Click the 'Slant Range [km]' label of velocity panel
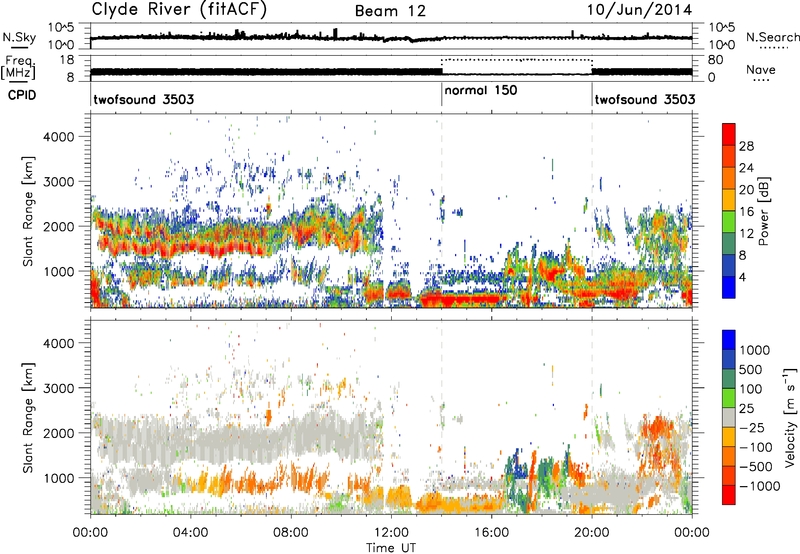The height and width of the screenshot is (554, 800). 28,417
